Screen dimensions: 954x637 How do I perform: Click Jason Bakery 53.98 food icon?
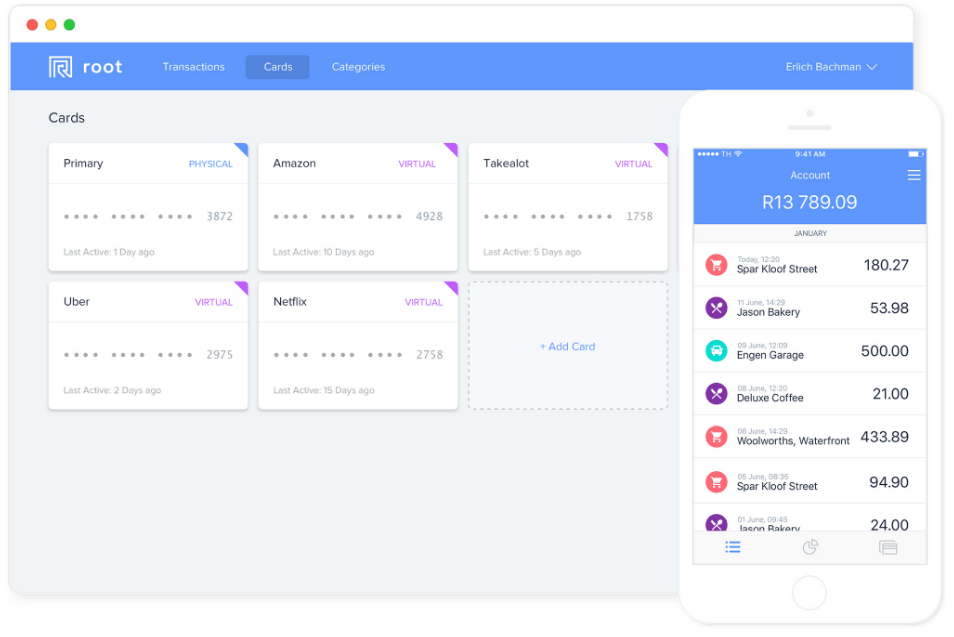716,308
